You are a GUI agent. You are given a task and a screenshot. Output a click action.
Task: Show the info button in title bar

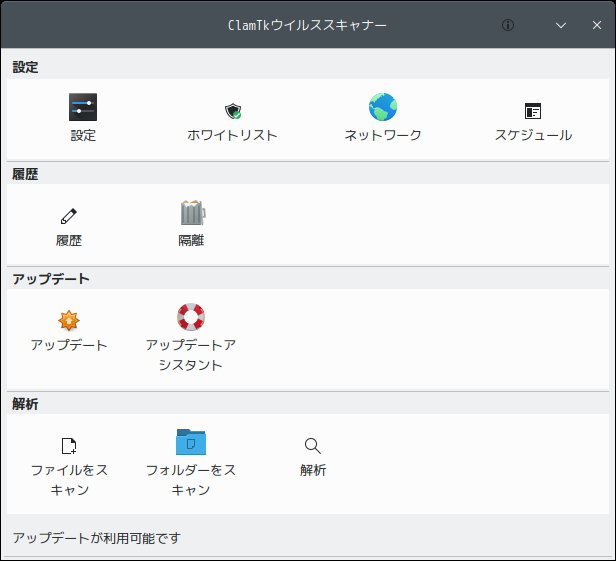click(508, 25)
